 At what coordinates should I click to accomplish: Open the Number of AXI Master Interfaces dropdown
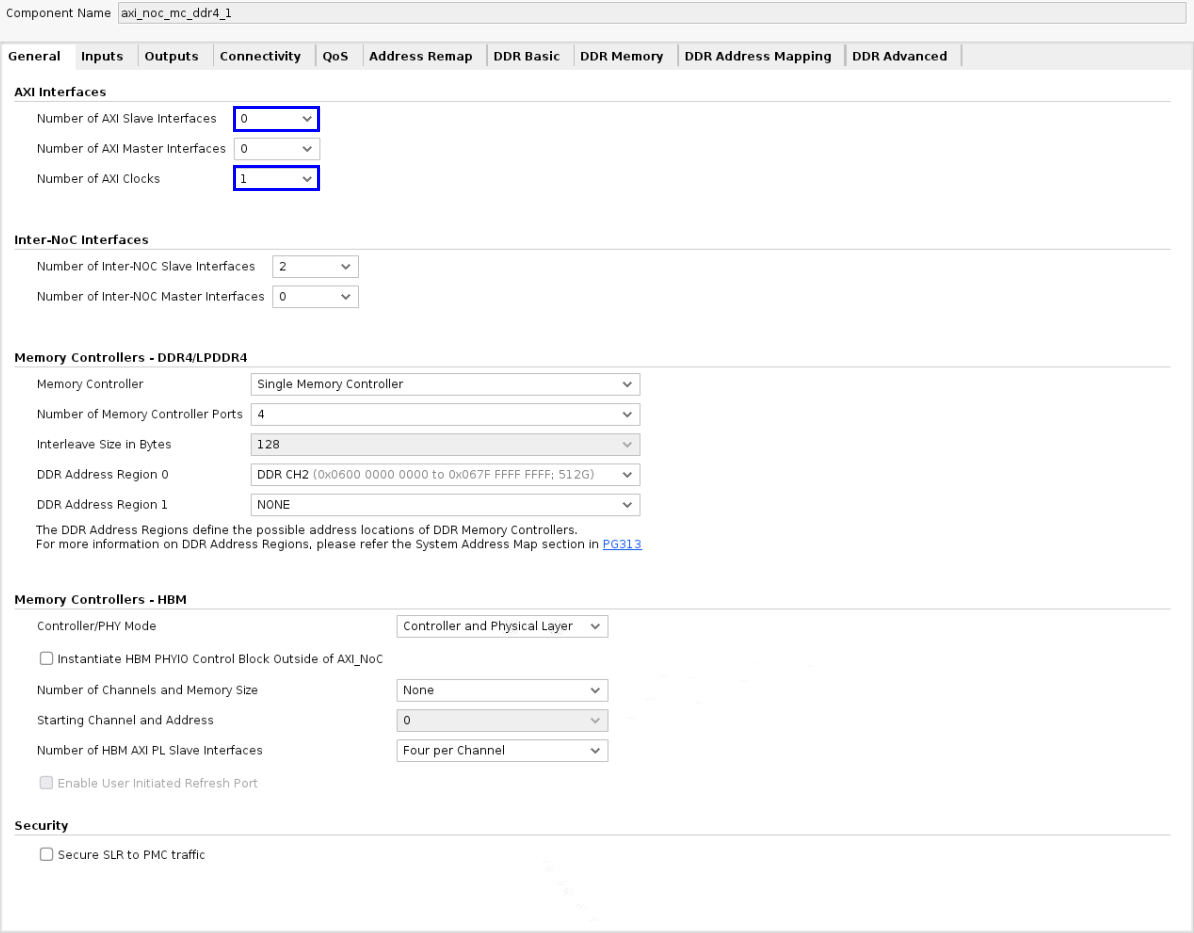pyautogui.click(x=277, y=149)
